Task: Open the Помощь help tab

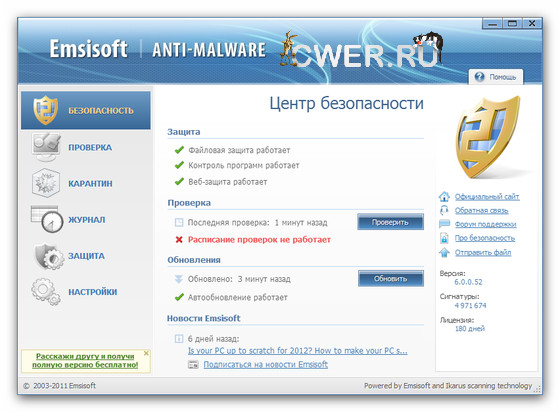Action: (x=496, y=77)
